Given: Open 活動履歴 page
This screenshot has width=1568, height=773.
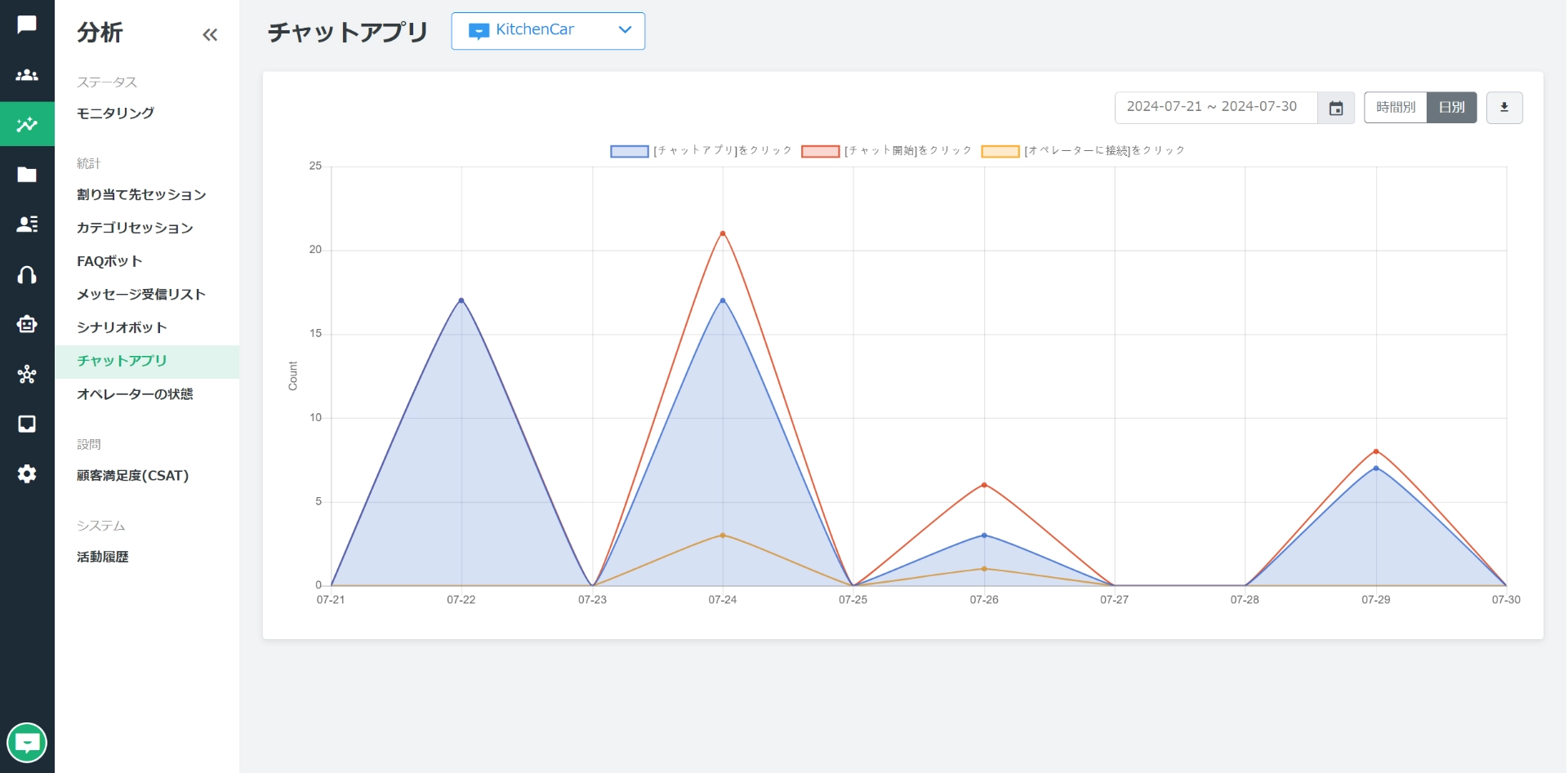Looking at the screenshot, I should pyautogui.click(x=102, y=558).
